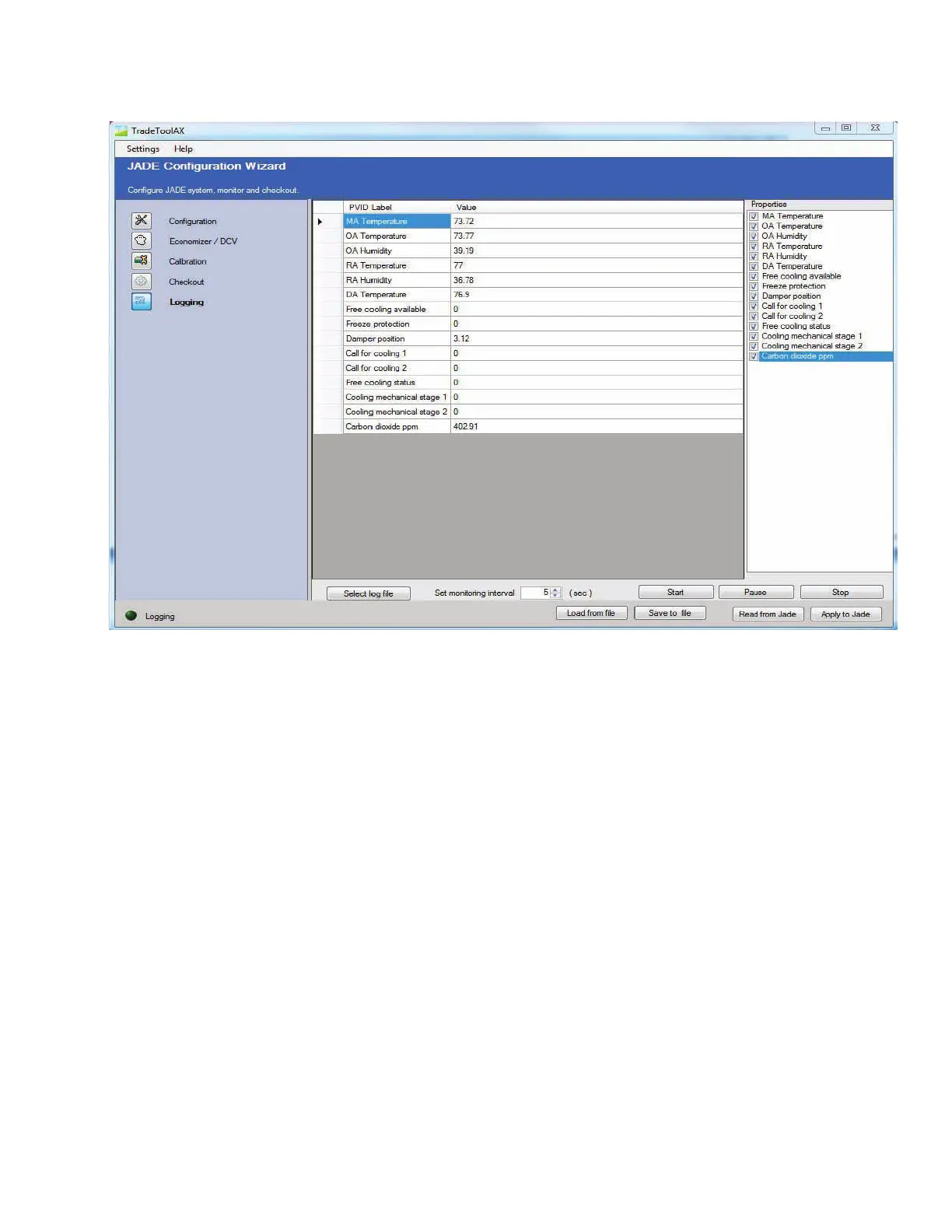The height and width of the screenshot is (1232, 952).
Task: Open the Settings menu
Action: tap(143, 149)
